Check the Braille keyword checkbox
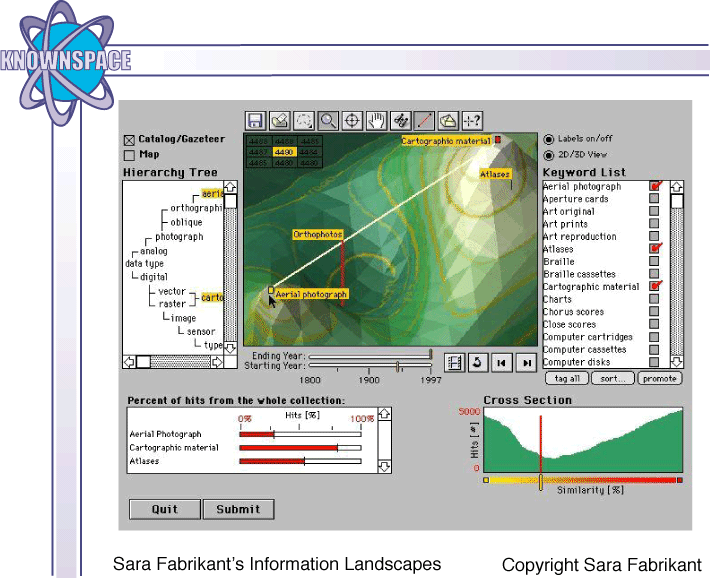710x579 pixels. coord(654,262)
